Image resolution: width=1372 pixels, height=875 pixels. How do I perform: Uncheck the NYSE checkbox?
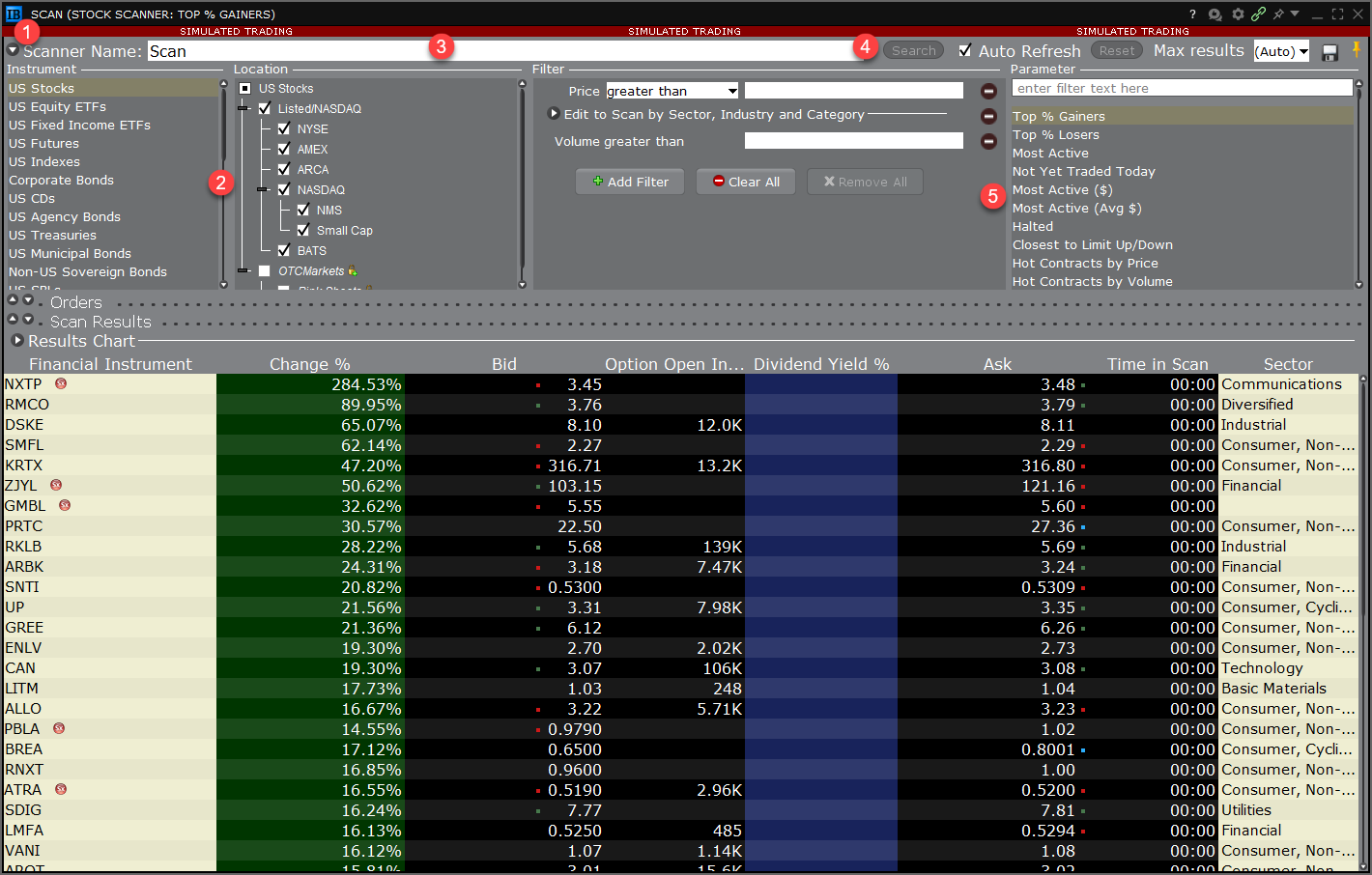284,128
